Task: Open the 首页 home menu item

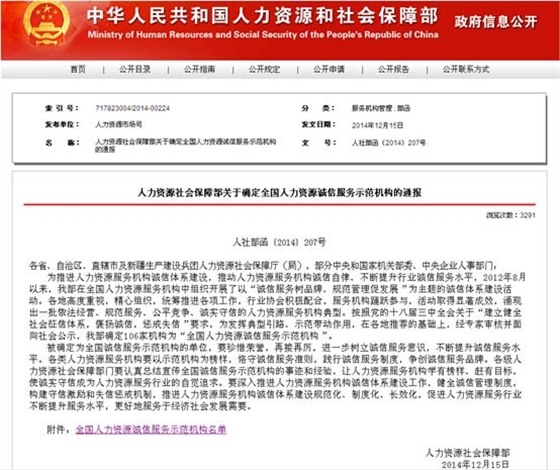Action: [78, 69]
